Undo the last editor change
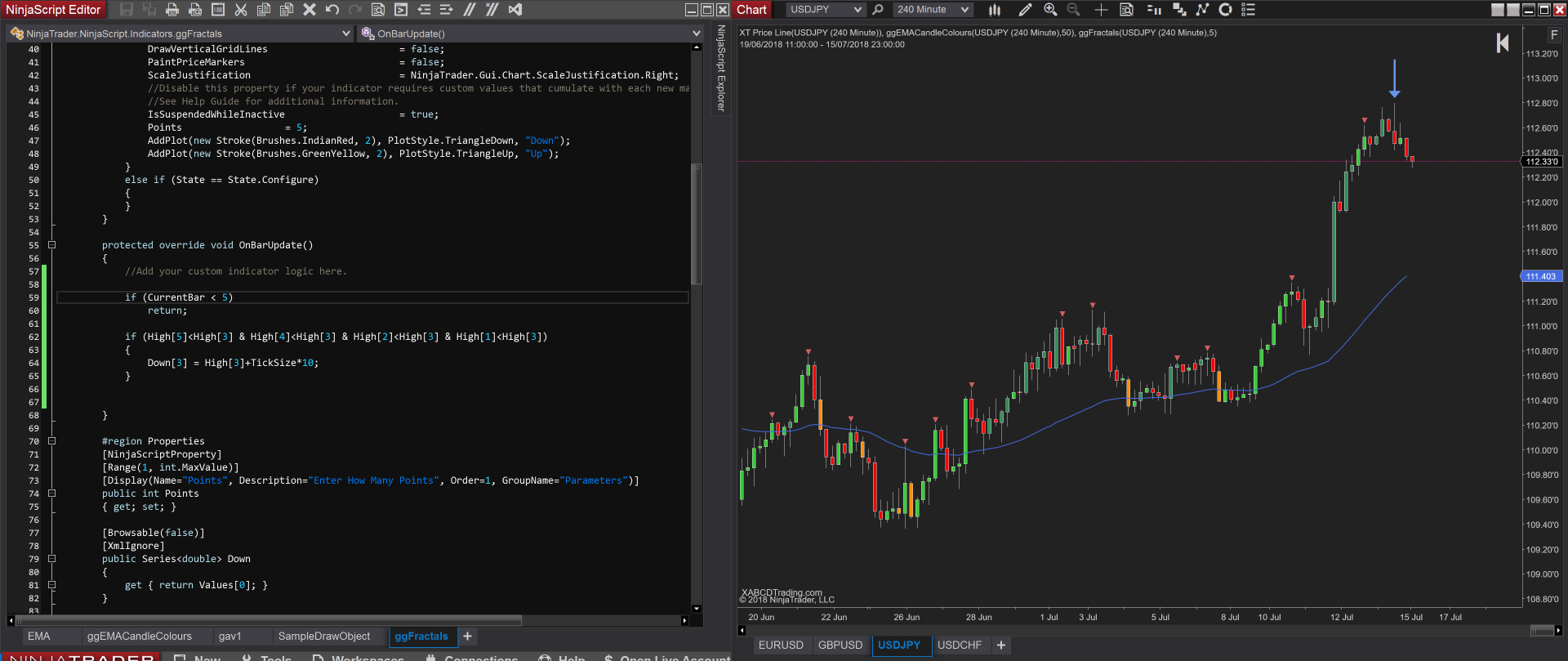The image size is (1568, 661). (332, 10)
